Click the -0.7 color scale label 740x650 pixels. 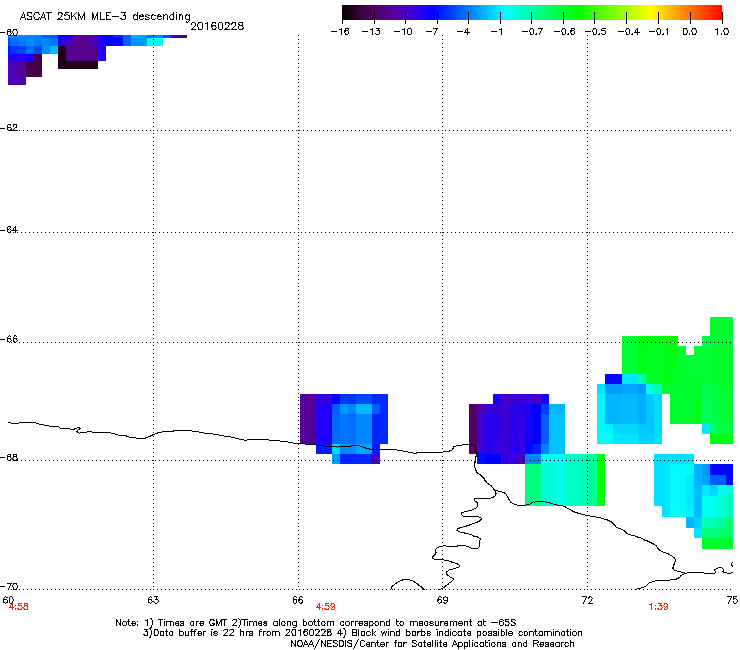(532, 32)
